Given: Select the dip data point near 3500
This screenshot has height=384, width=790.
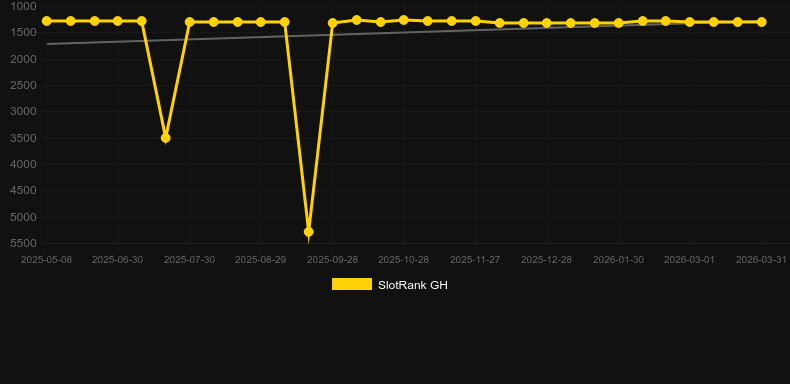Looking at the screenshot, I should point(165,138).
